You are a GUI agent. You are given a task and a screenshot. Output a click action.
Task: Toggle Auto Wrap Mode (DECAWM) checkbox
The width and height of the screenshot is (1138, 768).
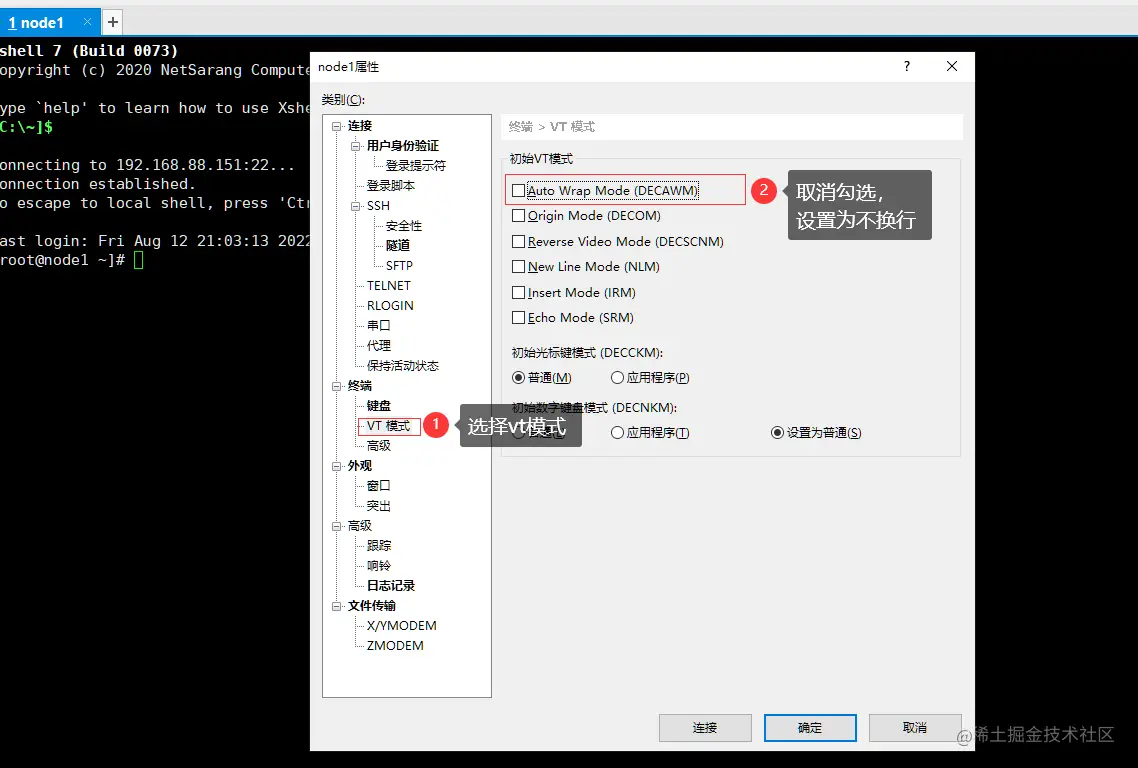(518, 191)
